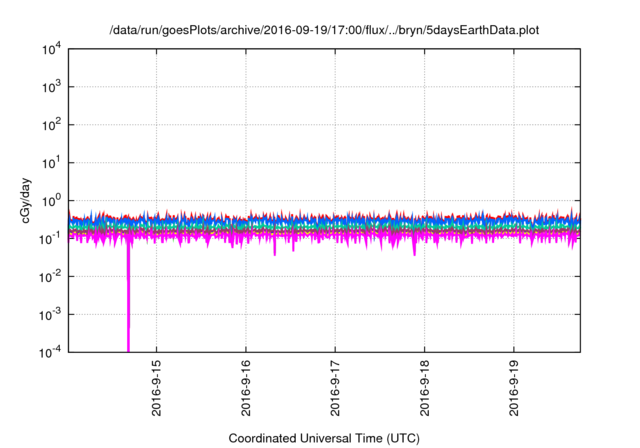
Task: Click the 10^0 y-axis tick label
Action: click(x=52, y=201)
